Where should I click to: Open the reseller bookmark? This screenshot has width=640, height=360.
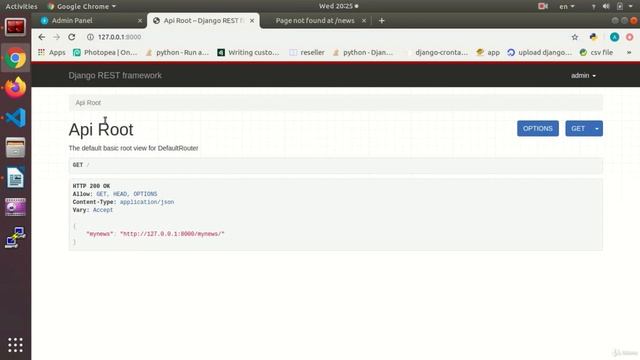pos(307,52)
